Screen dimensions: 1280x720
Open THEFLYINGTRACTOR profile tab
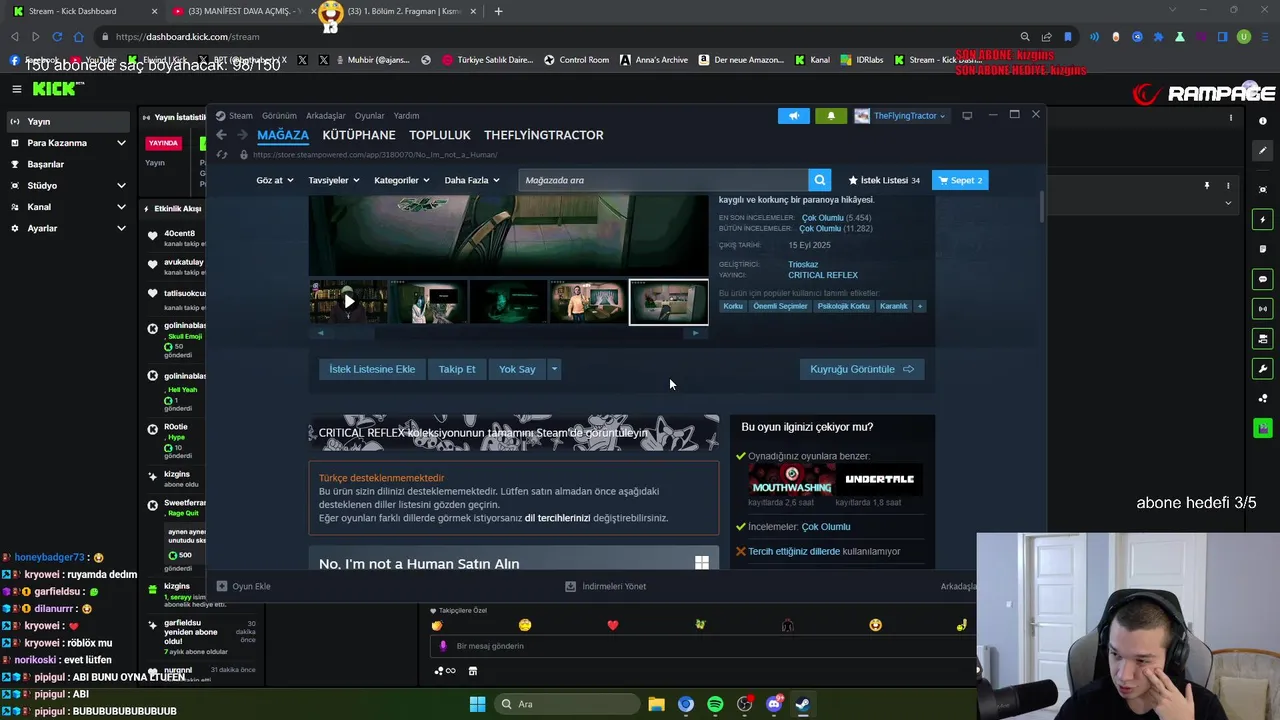[544, 135]
